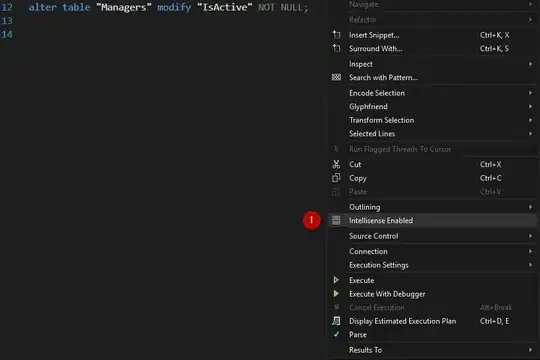
Task: Click the Surround With icon
Action: [336, 48]
